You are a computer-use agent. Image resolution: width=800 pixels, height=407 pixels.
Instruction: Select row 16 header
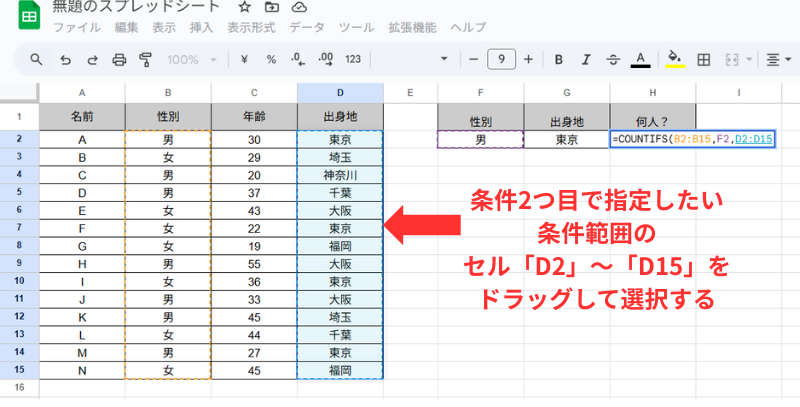tap(19, 388)
